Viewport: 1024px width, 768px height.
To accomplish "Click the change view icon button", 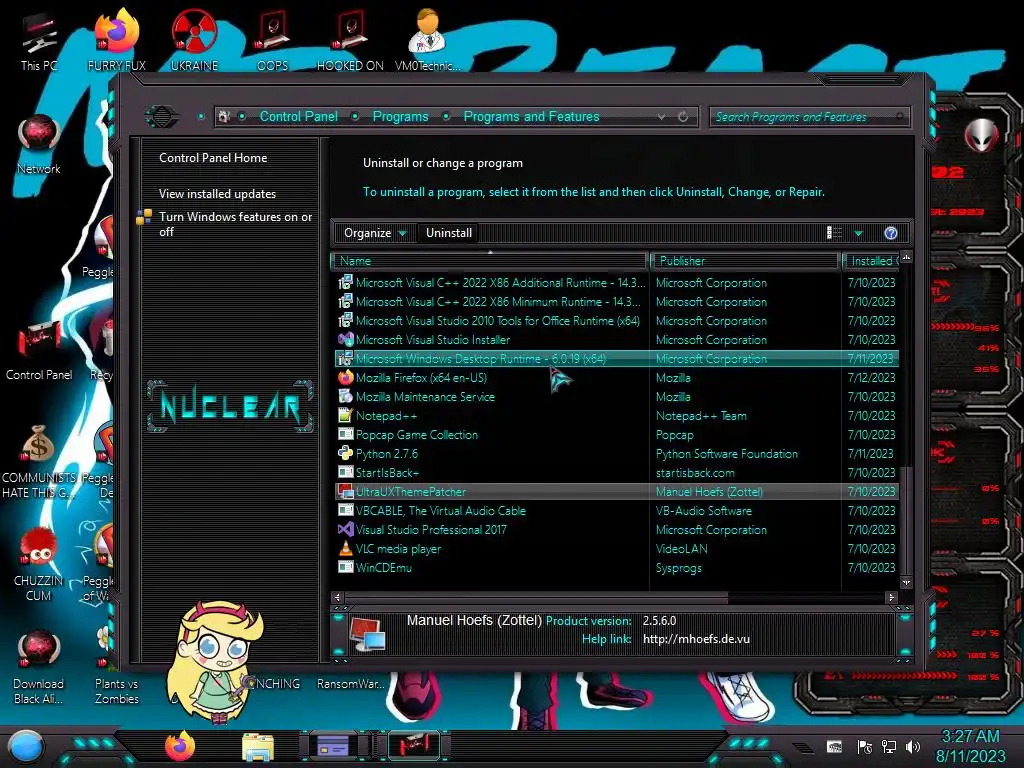I will [835, 233].
